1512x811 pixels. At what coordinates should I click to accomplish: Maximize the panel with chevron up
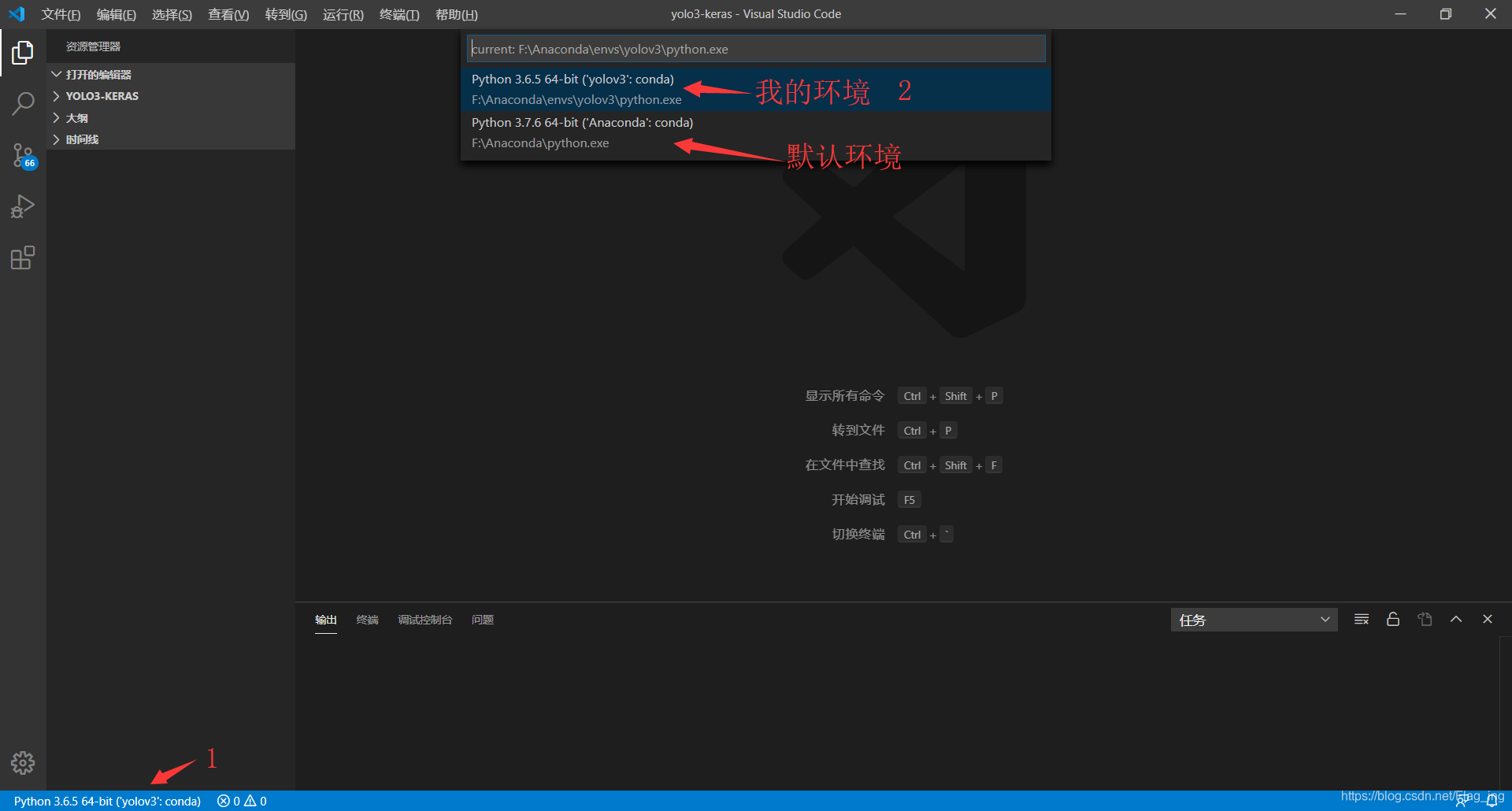click(x=1456, y=620)
